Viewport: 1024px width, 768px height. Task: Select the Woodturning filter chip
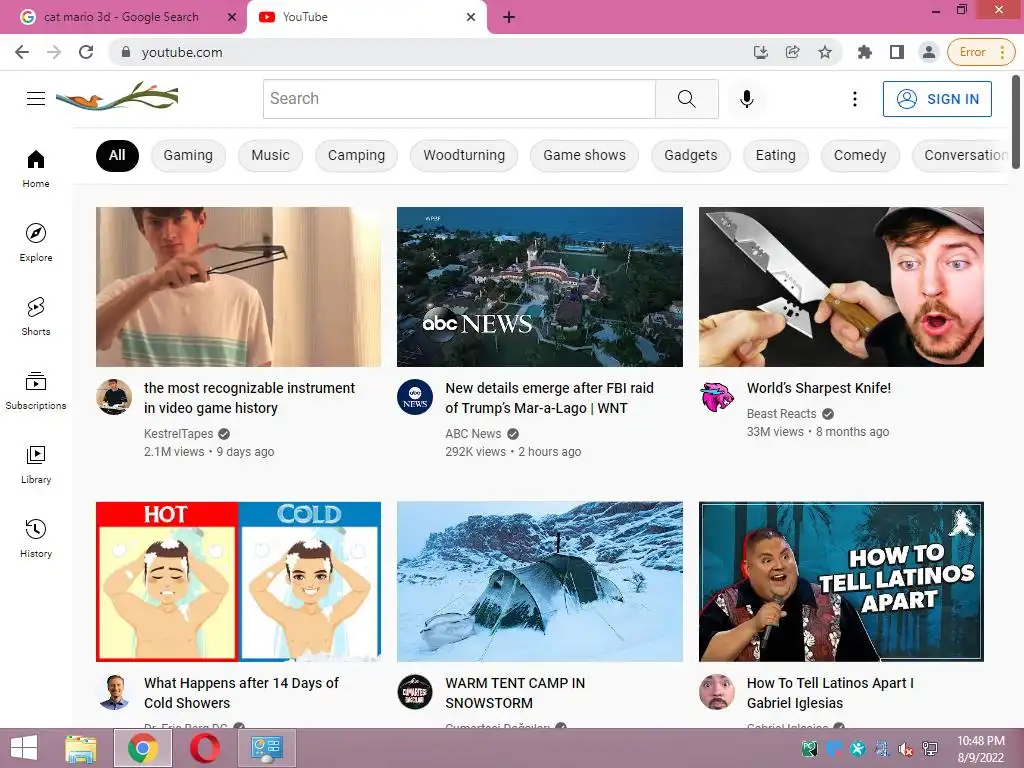coord(464,155)
